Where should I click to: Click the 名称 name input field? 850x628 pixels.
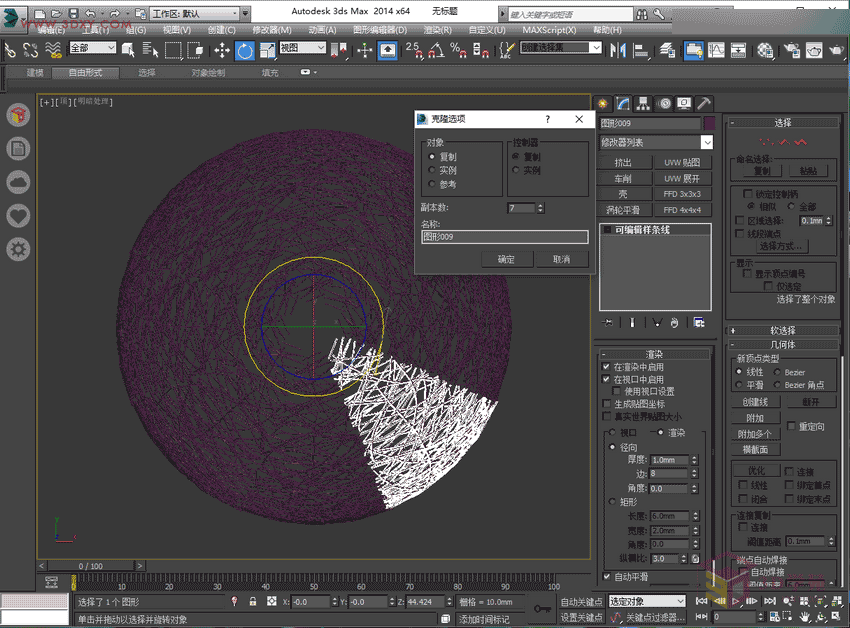[505, 237]
